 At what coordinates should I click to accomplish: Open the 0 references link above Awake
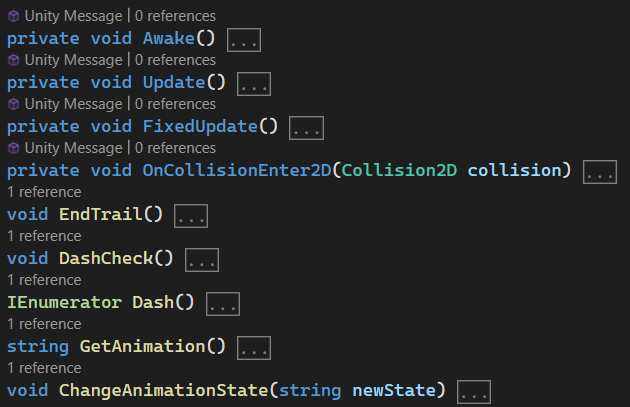[x=175, y=16]
